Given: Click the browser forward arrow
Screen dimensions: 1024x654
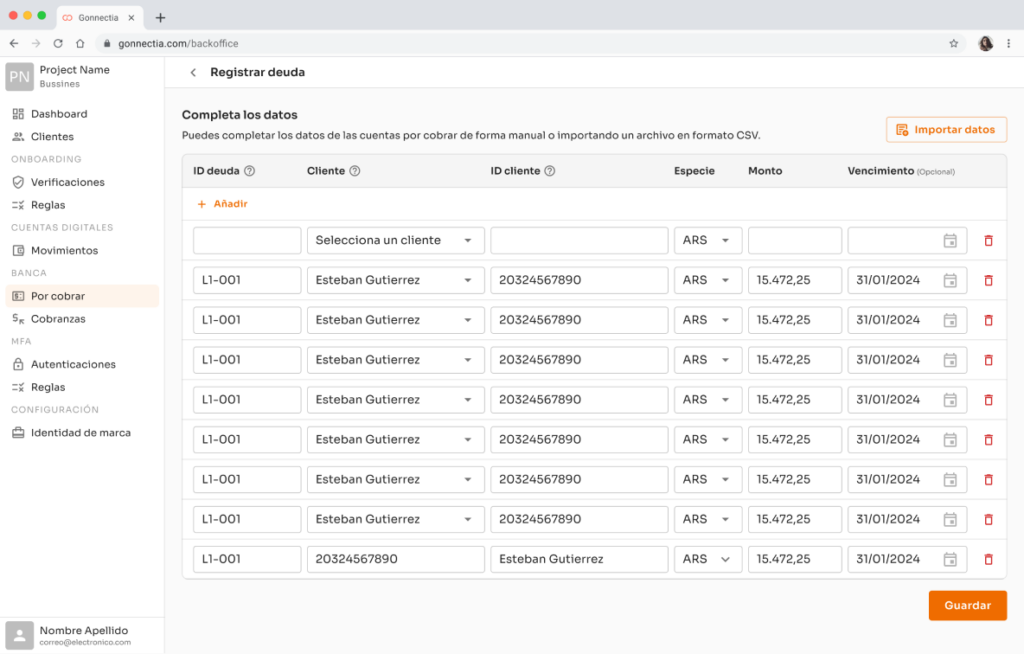Looking at the screenshot, I should coord(36,43).
